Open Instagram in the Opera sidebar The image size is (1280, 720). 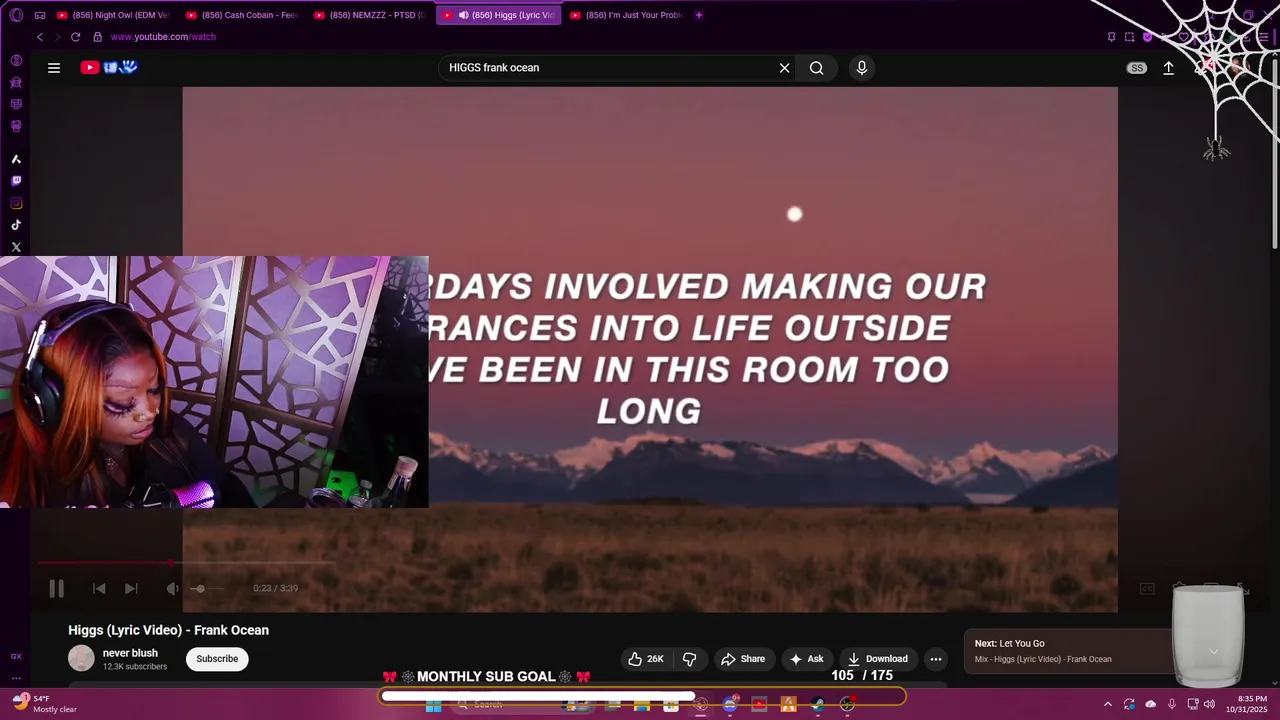tap(16, 203)
